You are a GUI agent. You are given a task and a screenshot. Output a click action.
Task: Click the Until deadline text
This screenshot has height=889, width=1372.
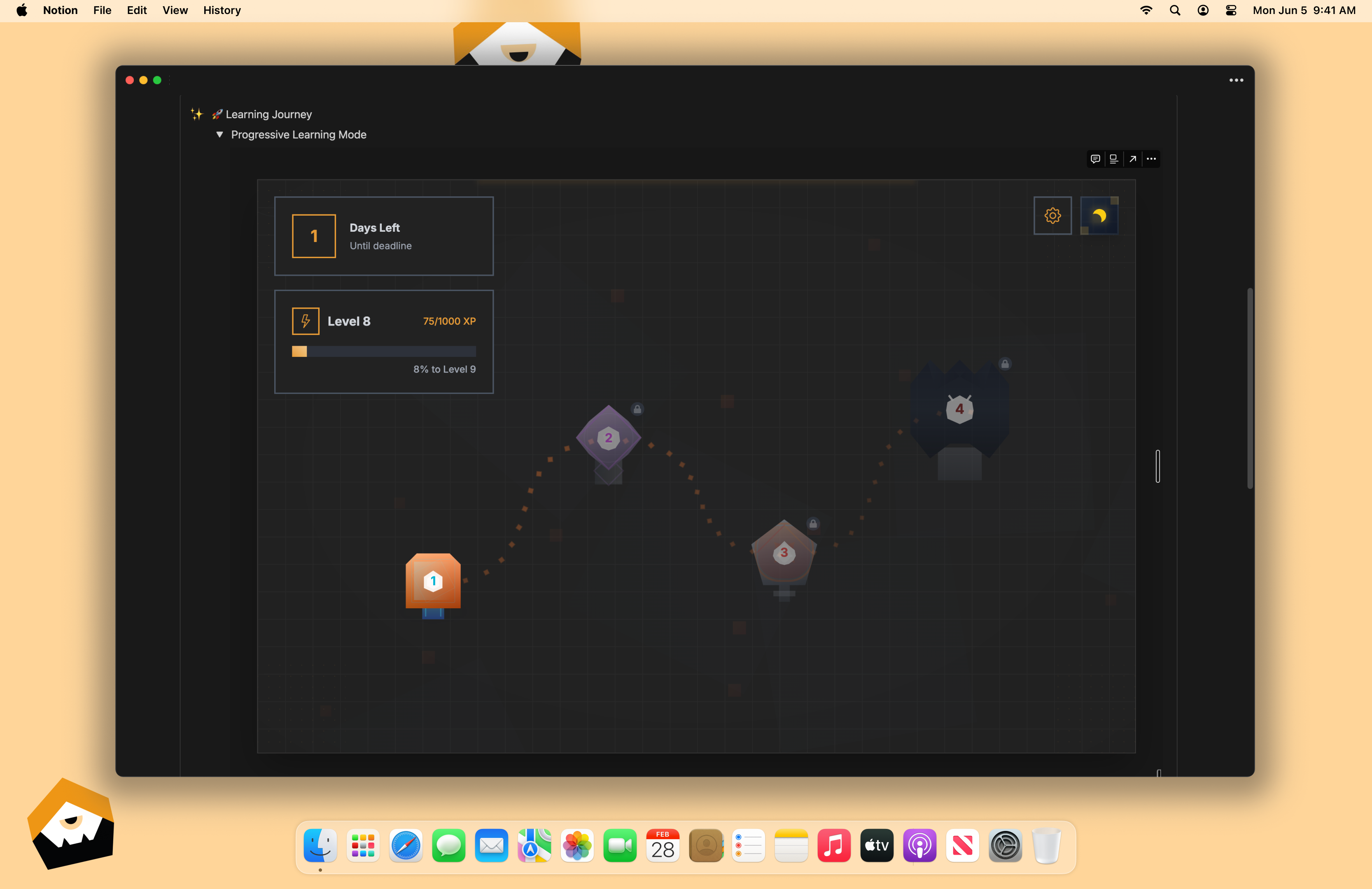pyautogui.click(x=380, y=245)
